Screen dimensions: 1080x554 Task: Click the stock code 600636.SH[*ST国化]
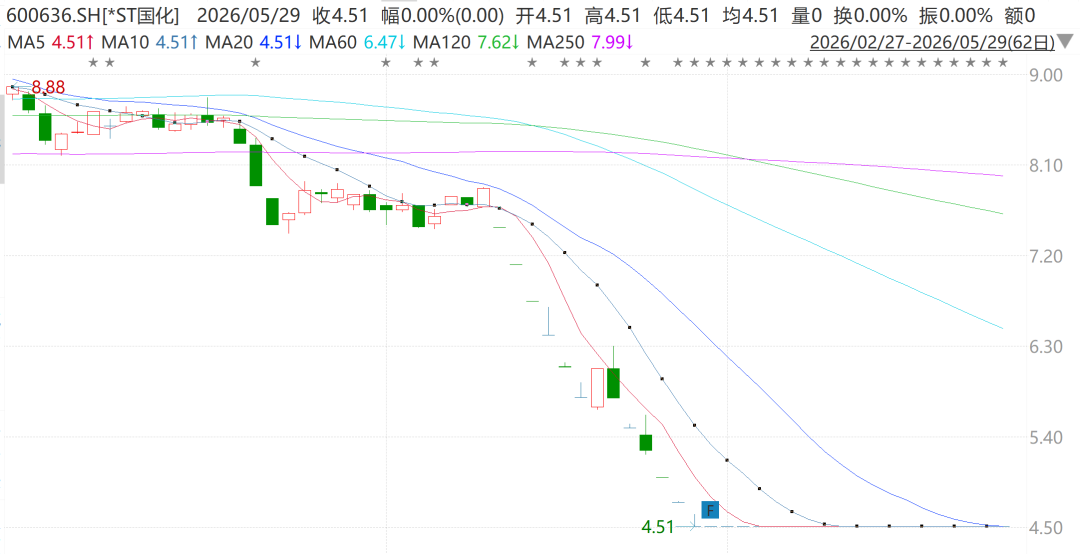[93, 15]
